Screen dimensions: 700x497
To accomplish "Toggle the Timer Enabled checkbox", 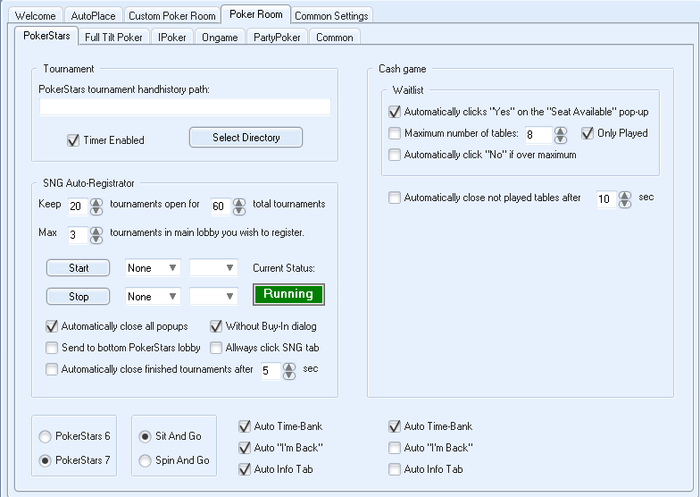I will pyautogui.click(x=72, y=140).
